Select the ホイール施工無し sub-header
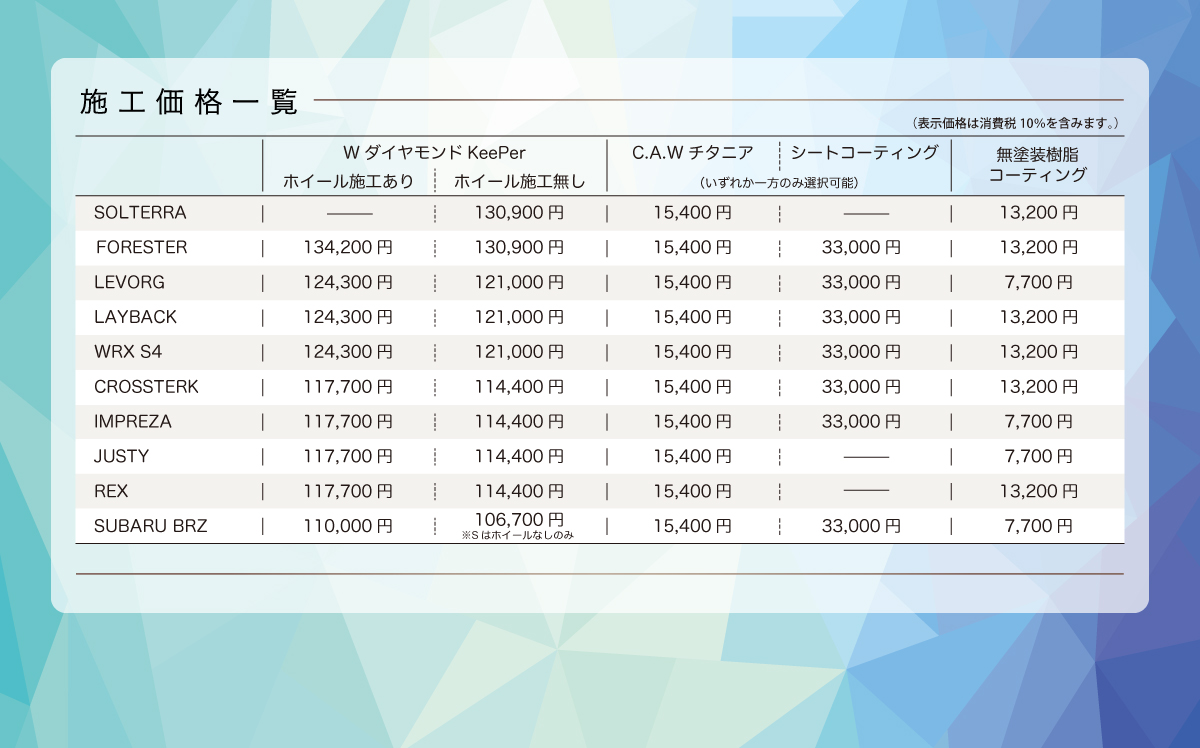 tap(519, 182)
